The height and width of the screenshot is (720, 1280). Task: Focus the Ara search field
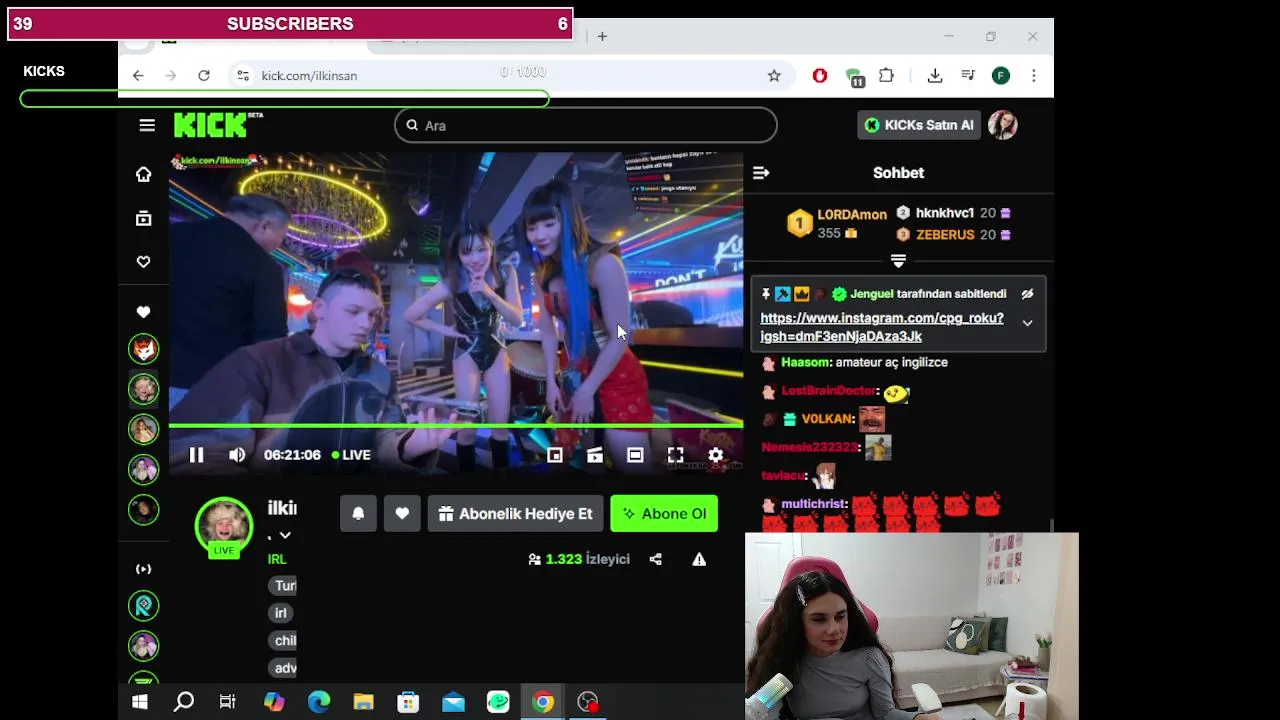click(586, 125)
